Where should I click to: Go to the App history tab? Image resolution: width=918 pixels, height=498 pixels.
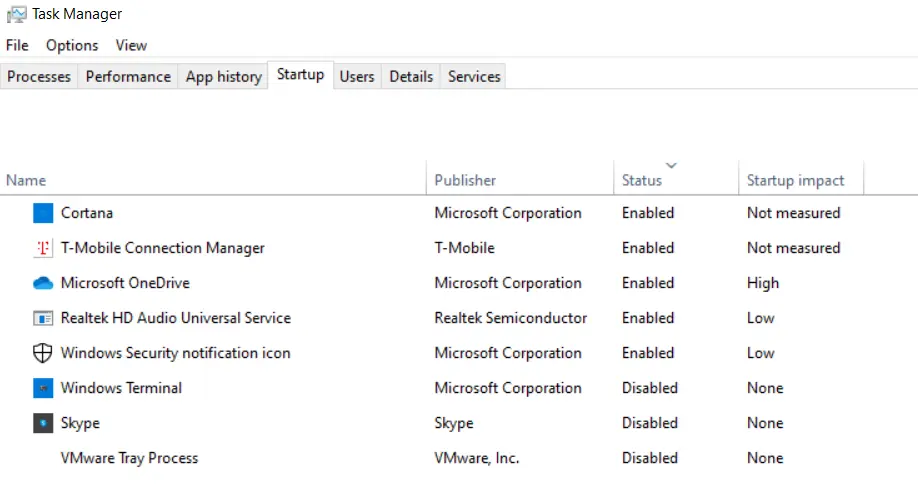click(224, 77)
